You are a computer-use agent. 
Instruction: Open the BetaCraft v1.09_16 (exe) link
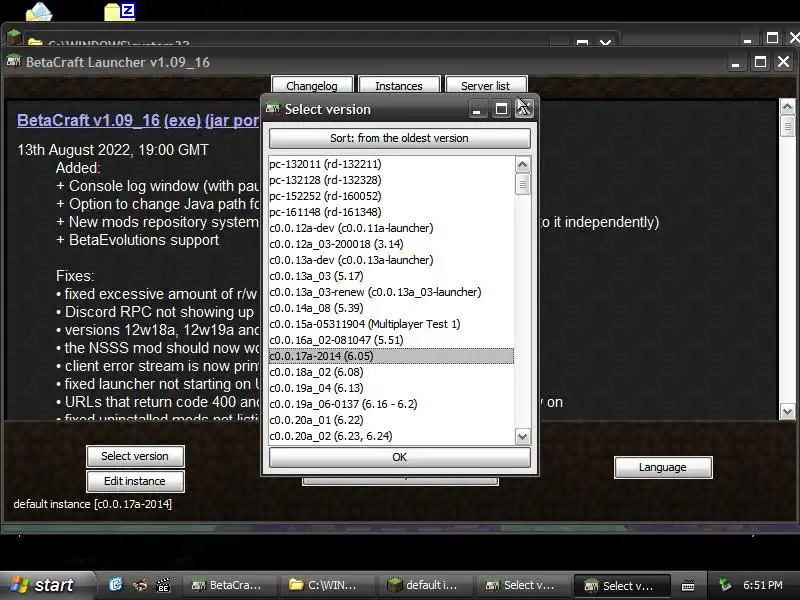click(x=109, y=120)
